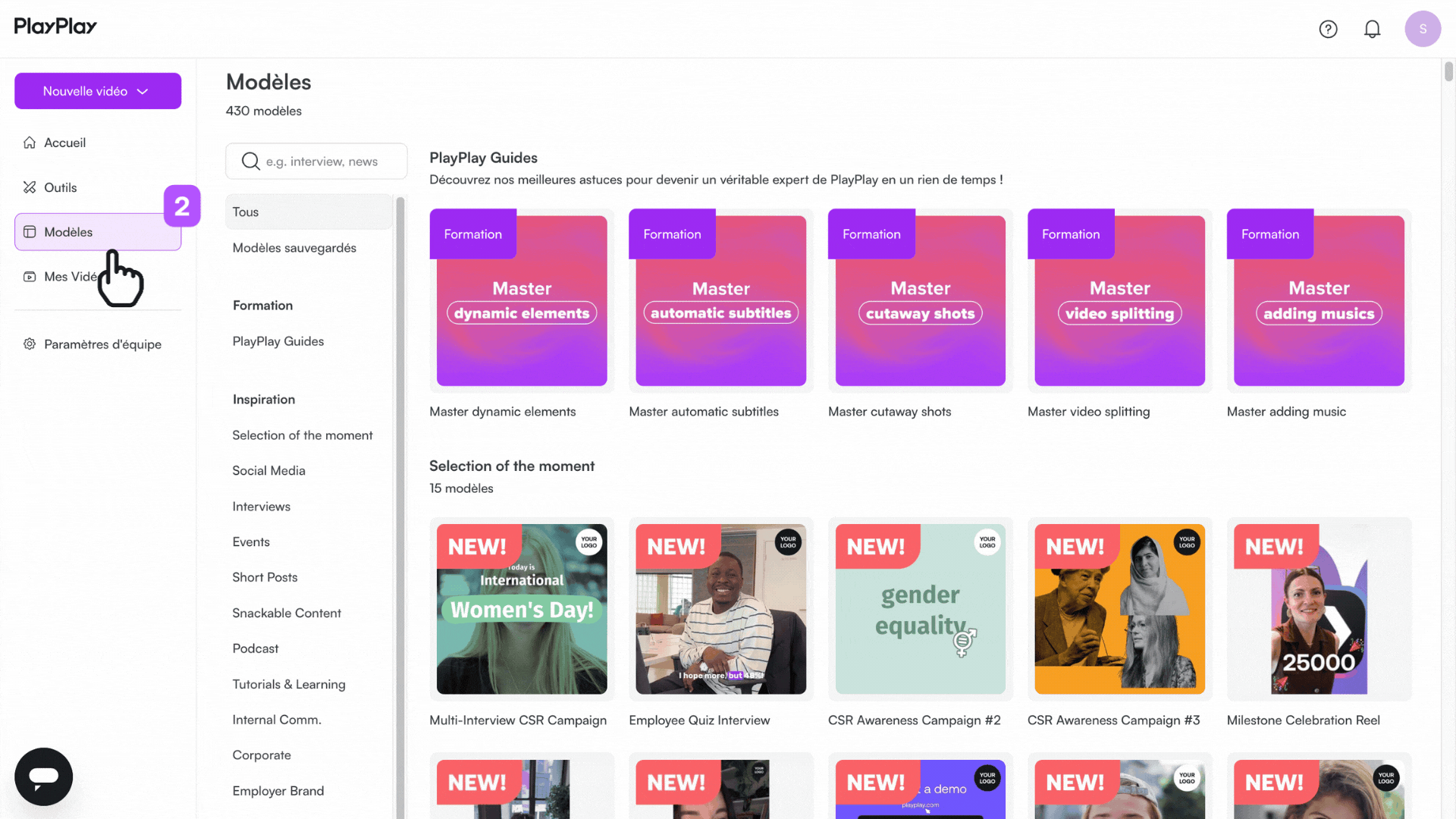This screenshot has width=1456, height=819.
Task: Filter by PlayPlay Guides
Action: click(278, 341)
